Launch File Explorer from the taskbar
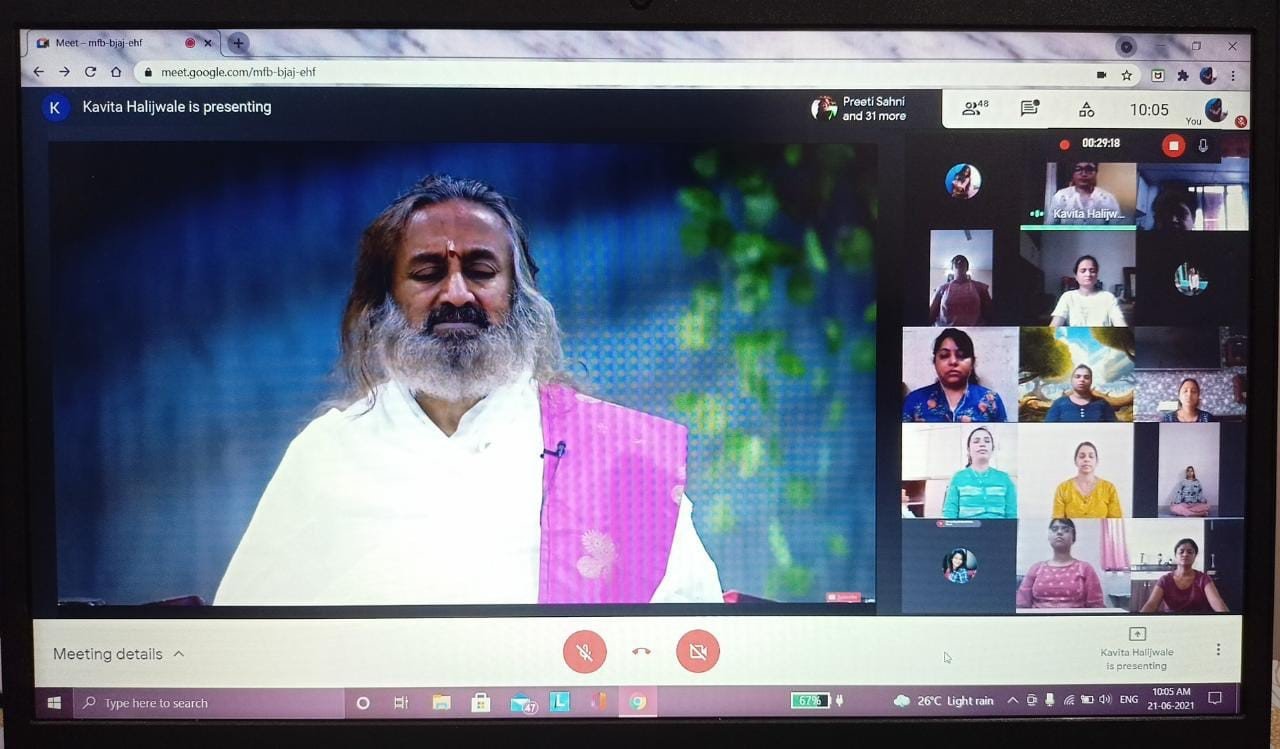Image resolution: width=1280 pixels, height=749 pixels. click(441, 703)
